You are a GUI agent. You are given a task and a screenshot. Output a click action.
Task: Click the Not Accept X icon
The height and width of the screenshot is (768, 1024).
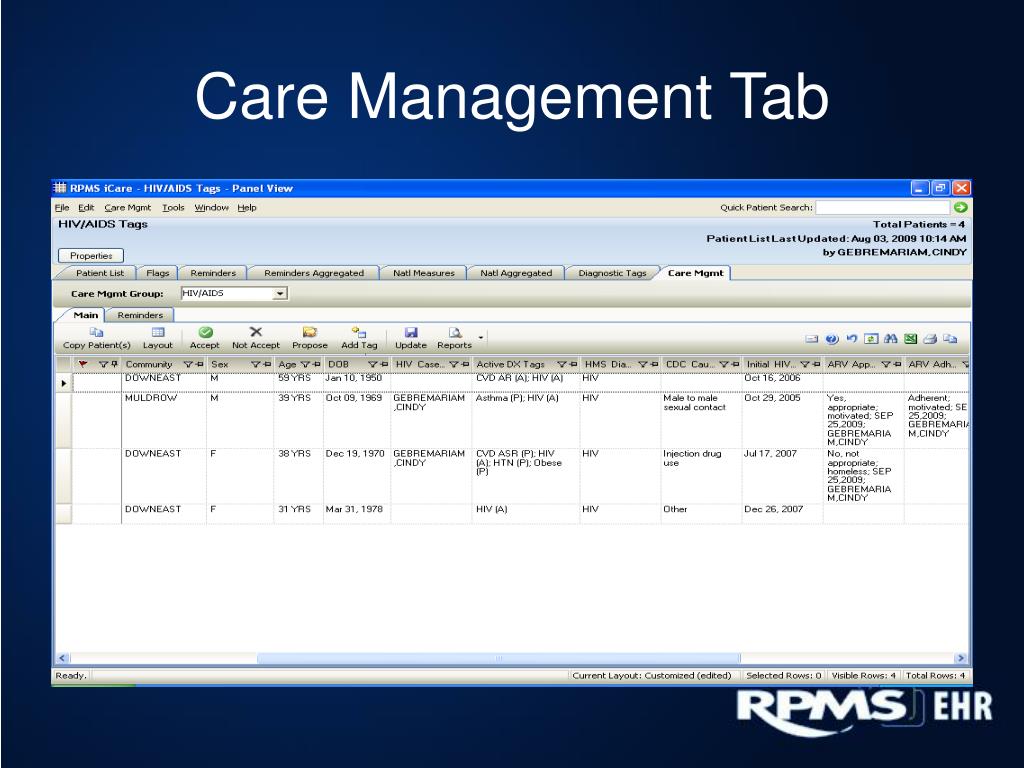[256, 332]
